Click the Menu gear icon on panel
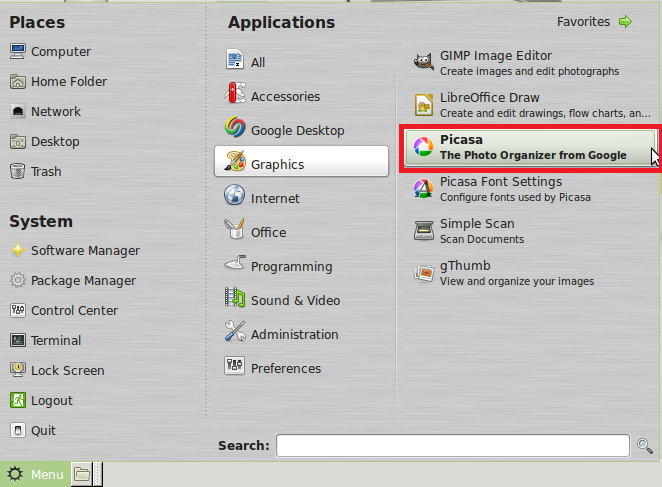The image size is (662, 487). click(15, 474)
